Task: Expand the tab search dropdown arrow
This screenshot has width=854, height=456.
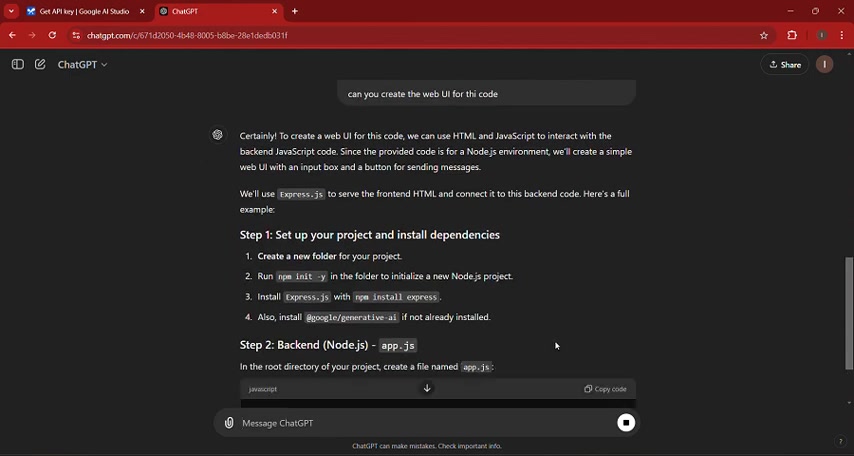Action: (11, 11)
